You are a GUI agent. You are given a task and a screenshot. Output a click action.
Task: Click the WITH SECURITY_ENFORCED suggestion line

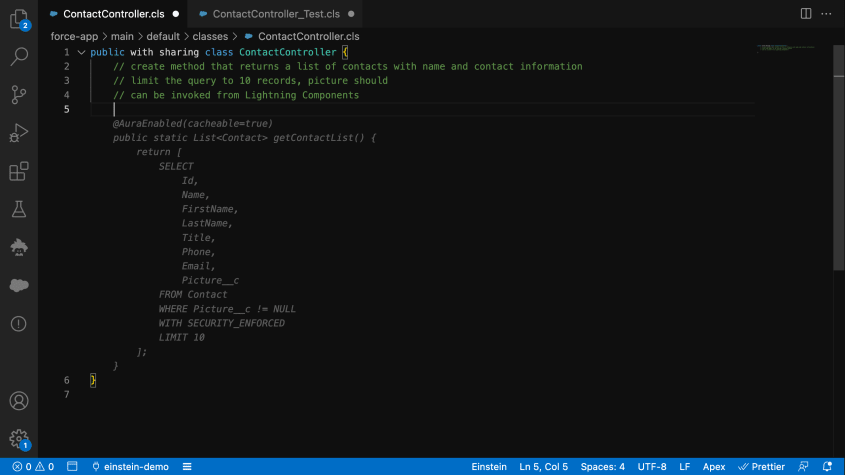point(221,323)
